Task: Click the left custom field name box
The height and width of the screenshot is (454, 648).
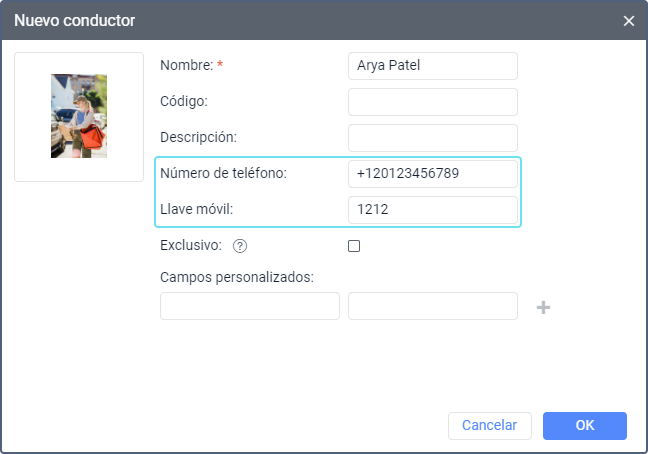Action: tap(249, 306)
